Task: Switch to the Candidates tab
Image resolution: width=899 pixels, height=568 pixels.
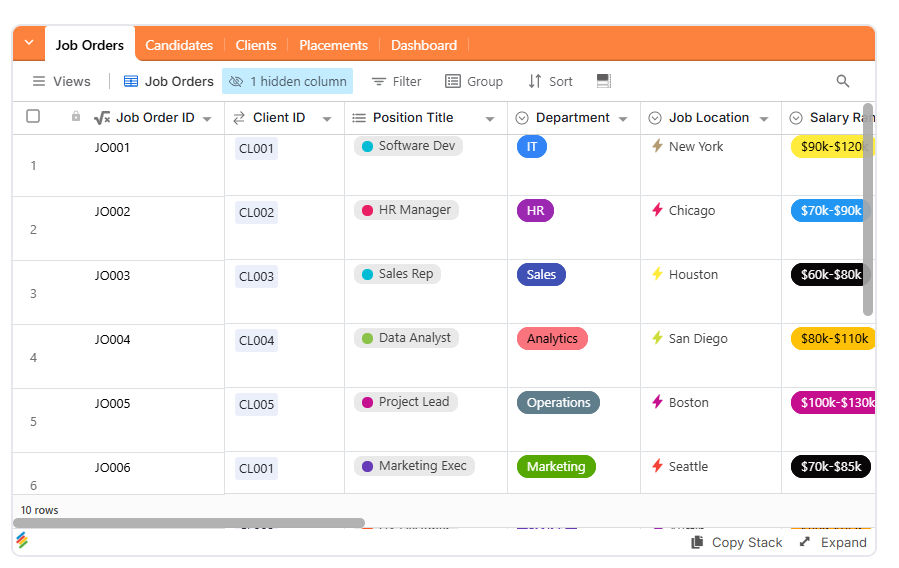Action: [x=179, y=45]
